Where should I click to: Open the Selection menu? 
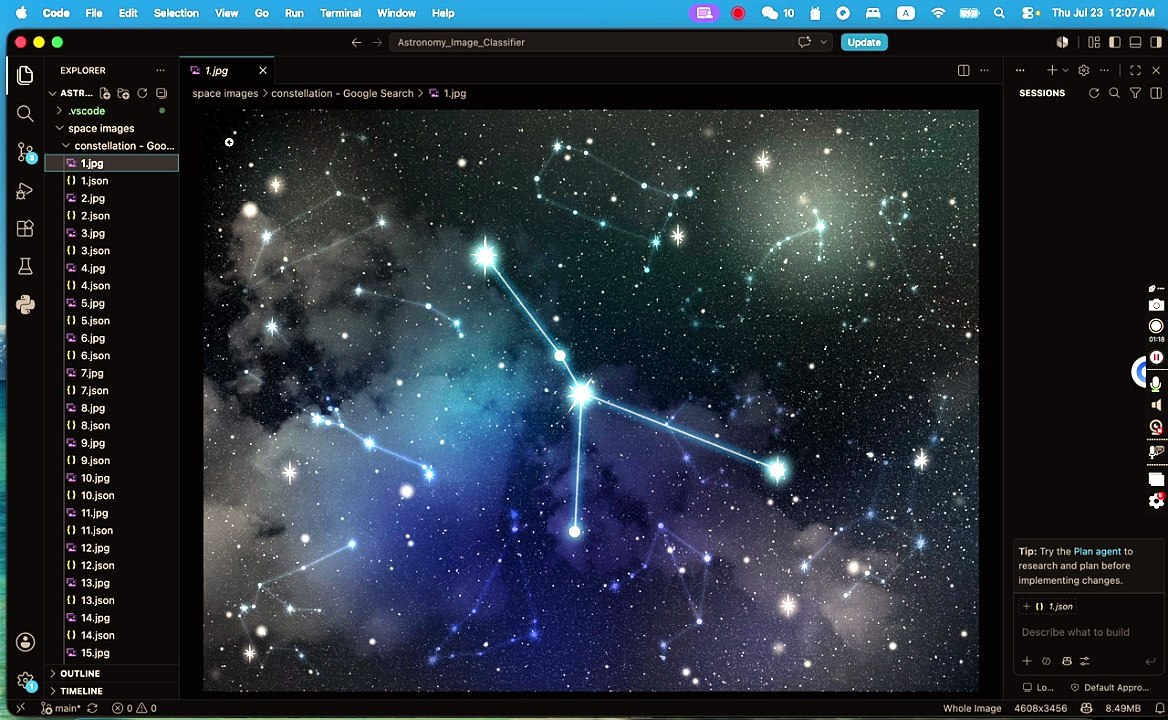pos(176,13)
